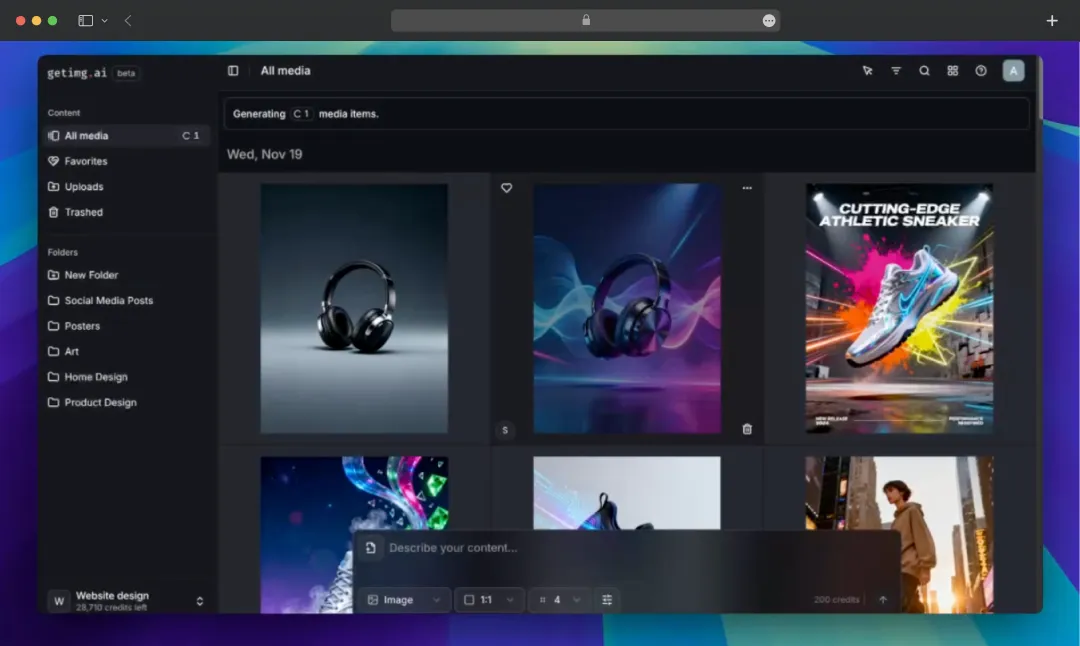Click the history icon in prompt bar

point(370,547)
